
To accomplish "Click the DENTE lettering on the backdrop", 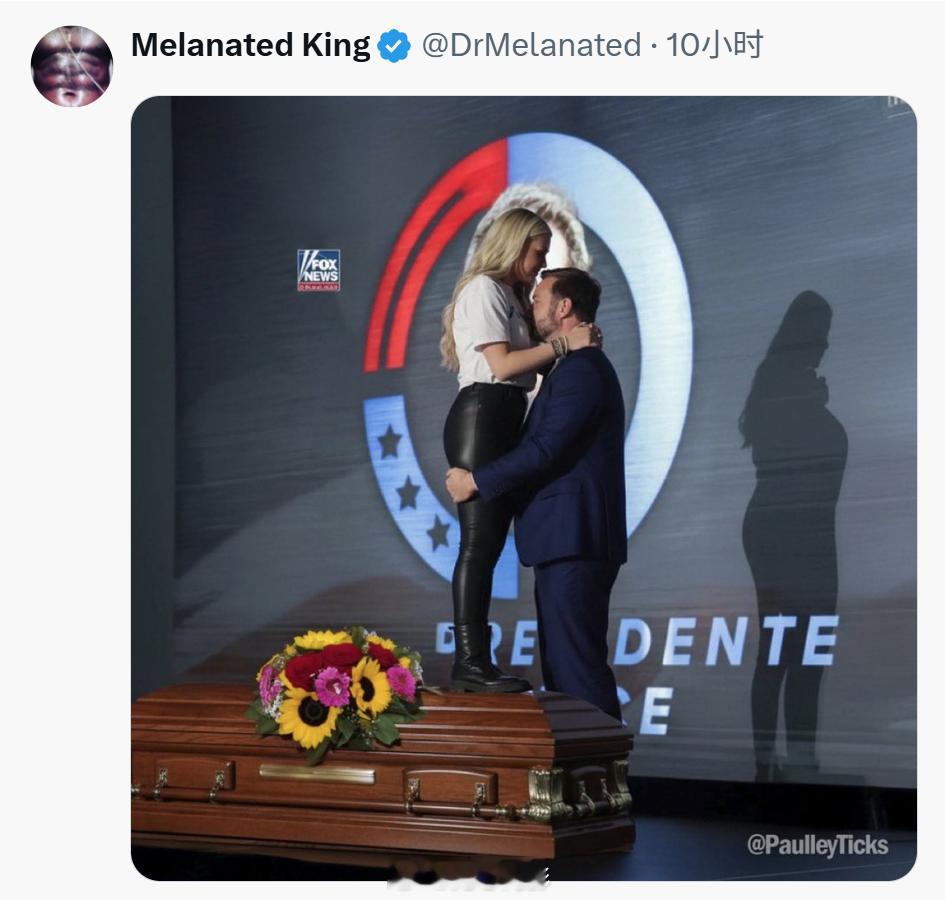I will tap(725, 642).
